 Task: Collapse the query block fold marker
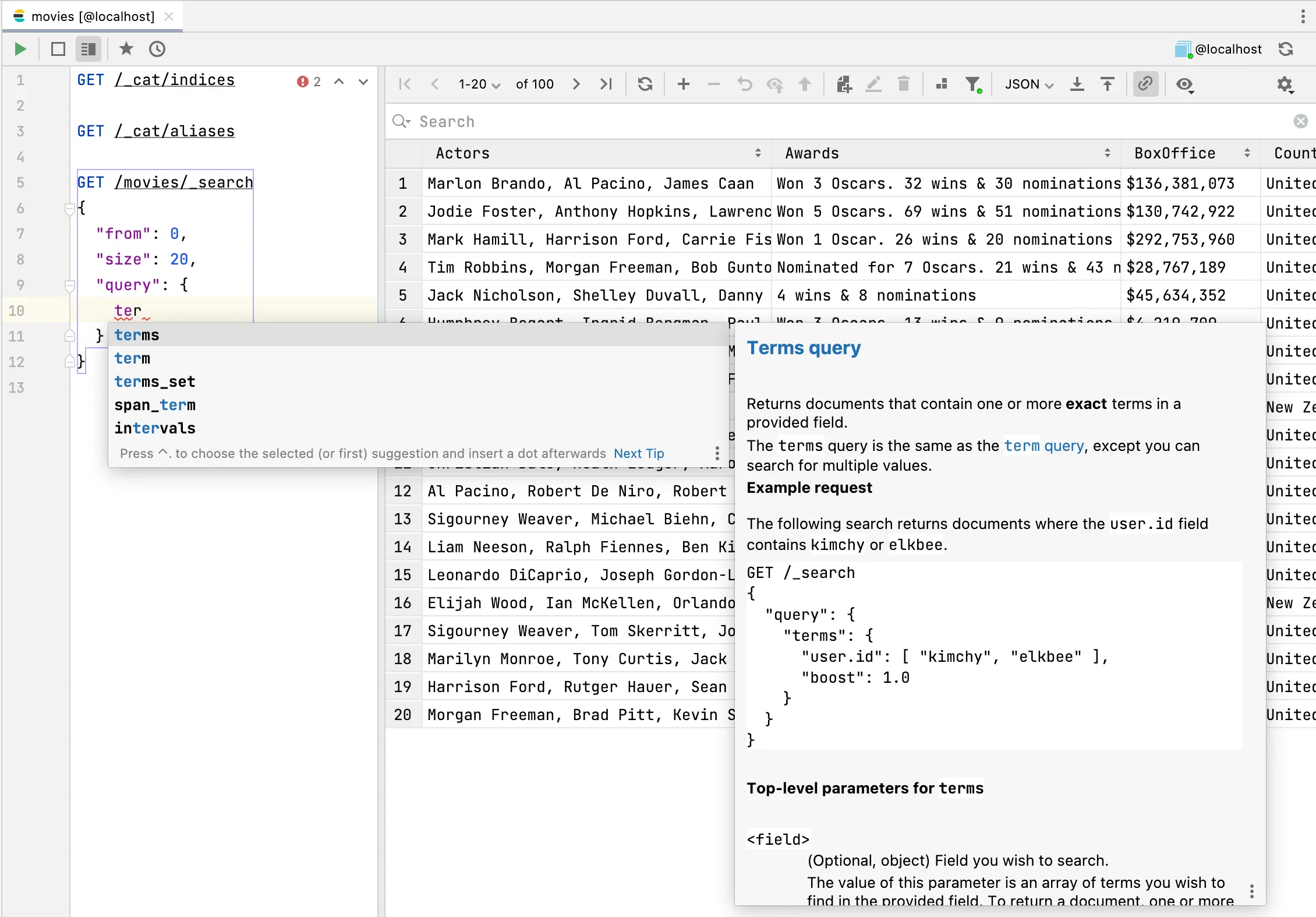69,285
